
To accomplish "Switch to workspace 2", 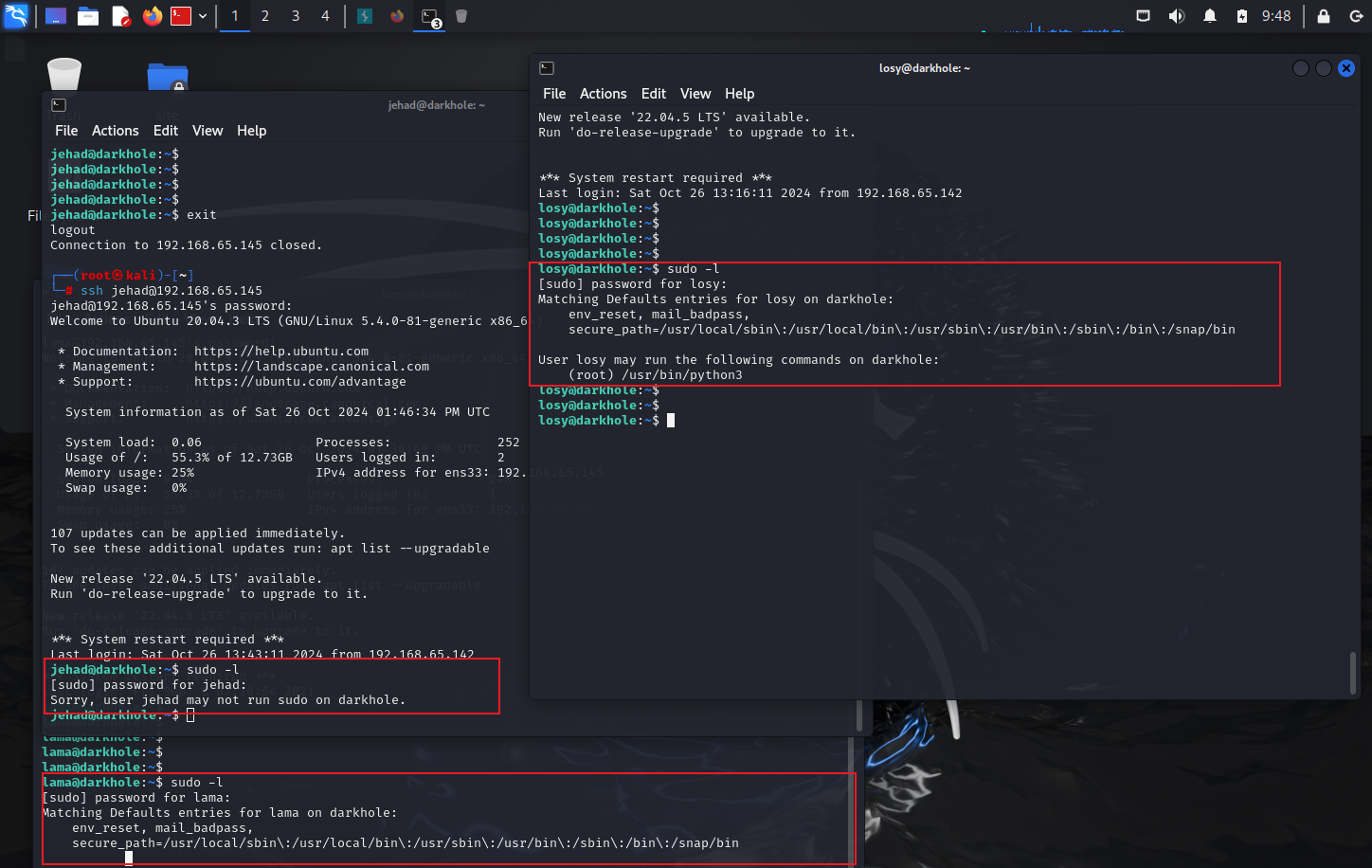I will (265, 16).
